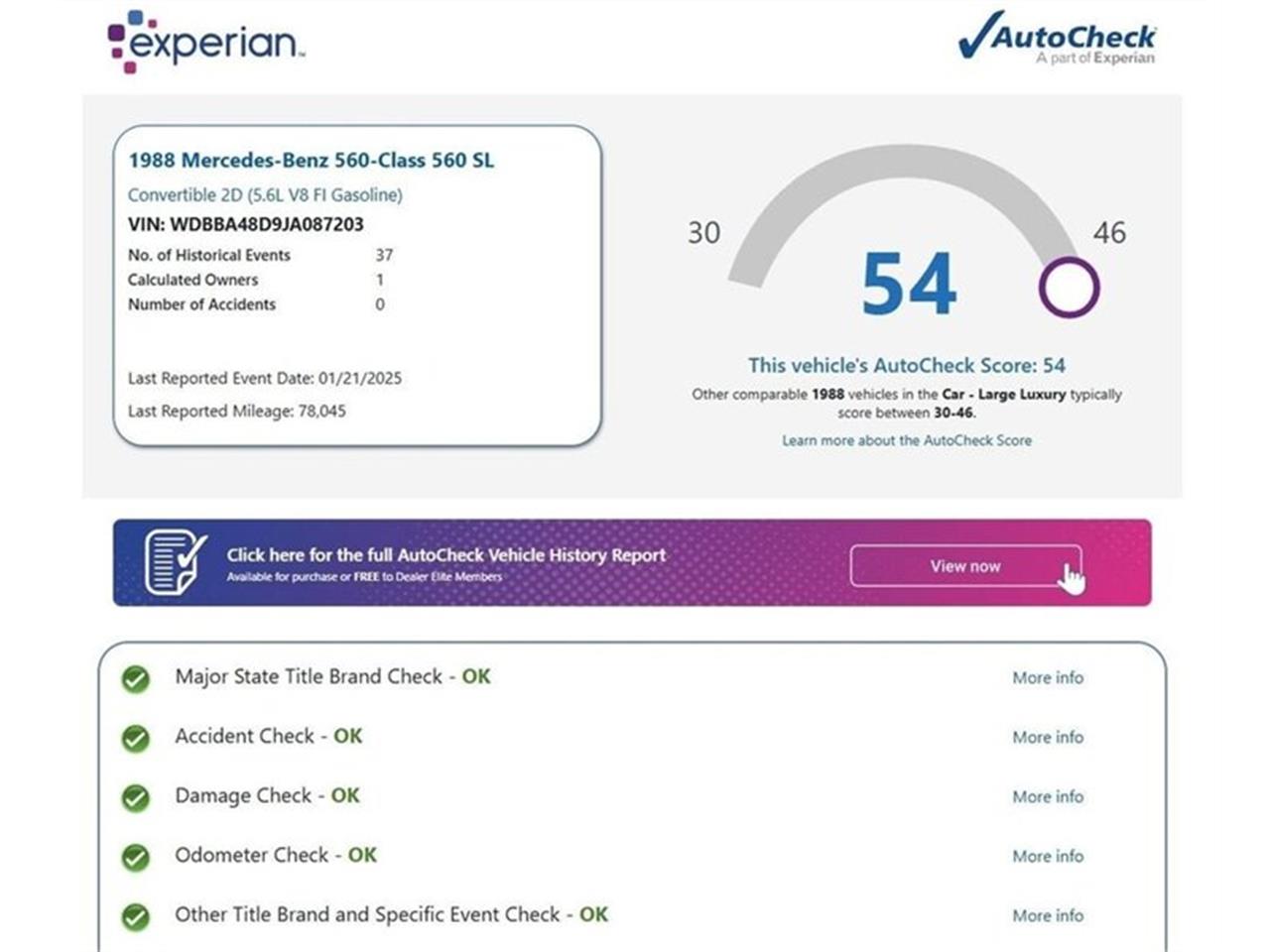Click the Experian logo
This screenshot has height=952, width=1270.
(205, 42)
